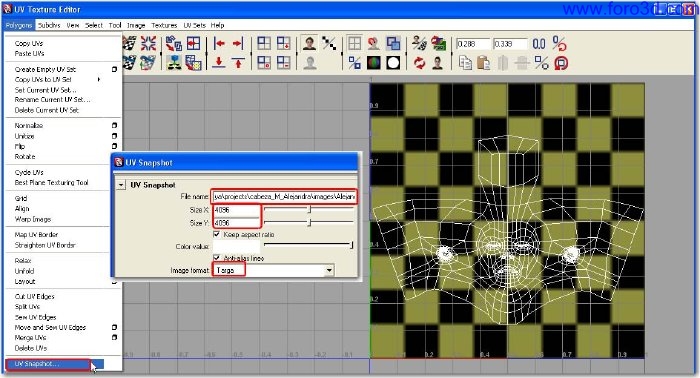700x378 pixels.
Task: Click the dark-haired portrait icon beside refresh
Action: pyautogui.click(x=438, y=63)
